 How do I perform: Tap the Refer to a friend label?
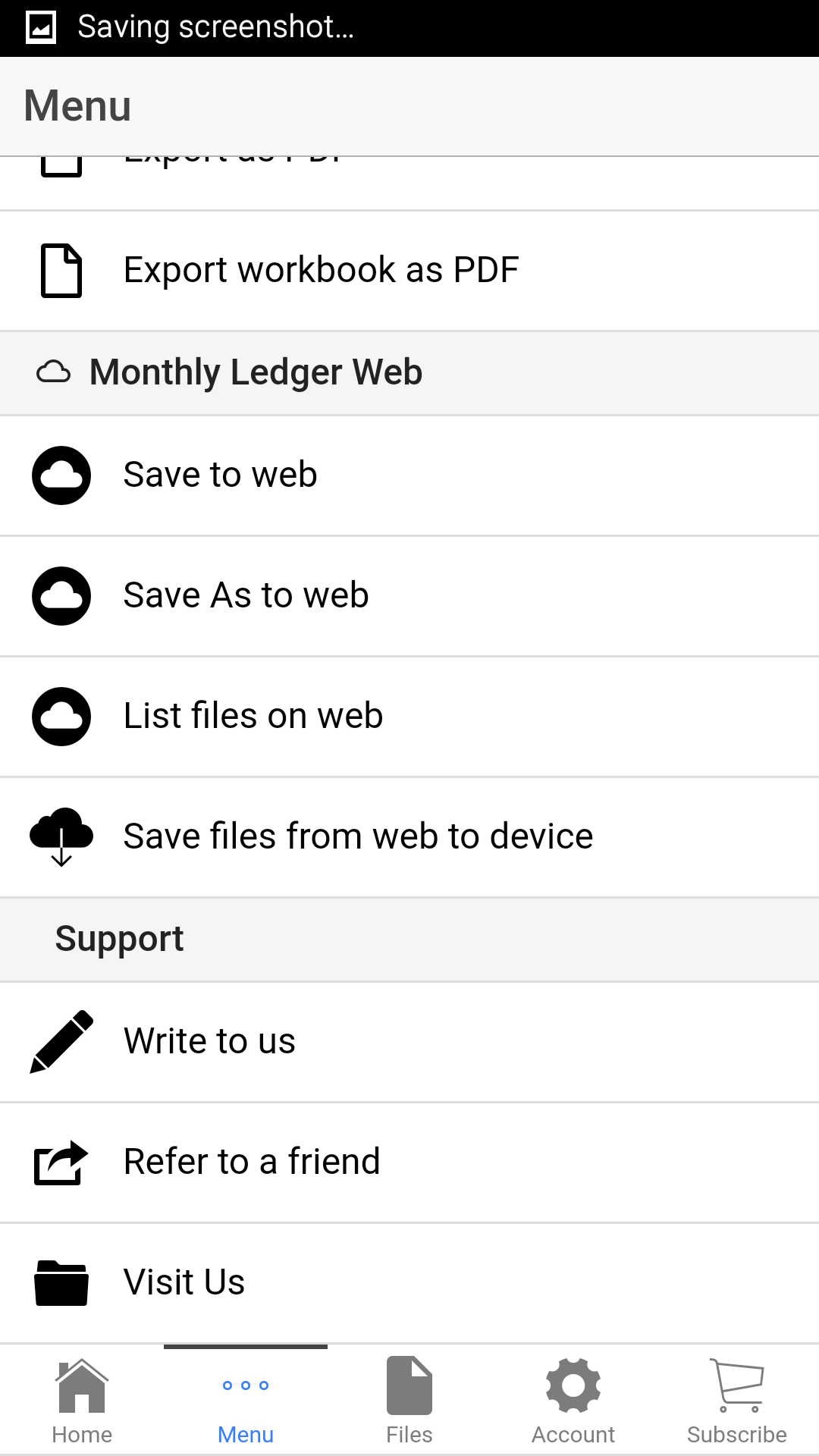coord(252,1162)
